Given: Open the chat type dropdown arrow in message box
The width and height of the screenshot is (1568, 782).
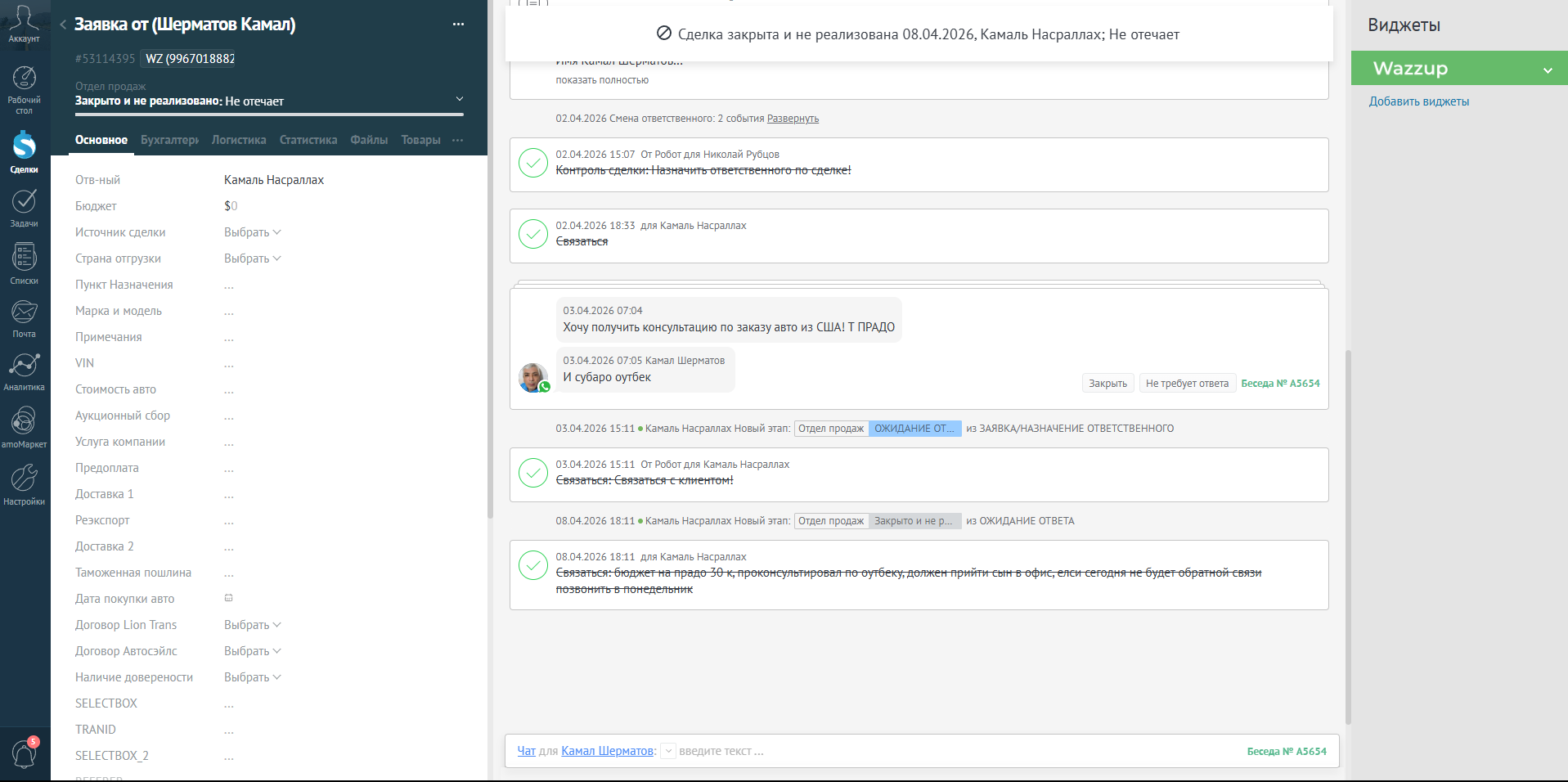Looking at the screenshot, I should point(668,751).
